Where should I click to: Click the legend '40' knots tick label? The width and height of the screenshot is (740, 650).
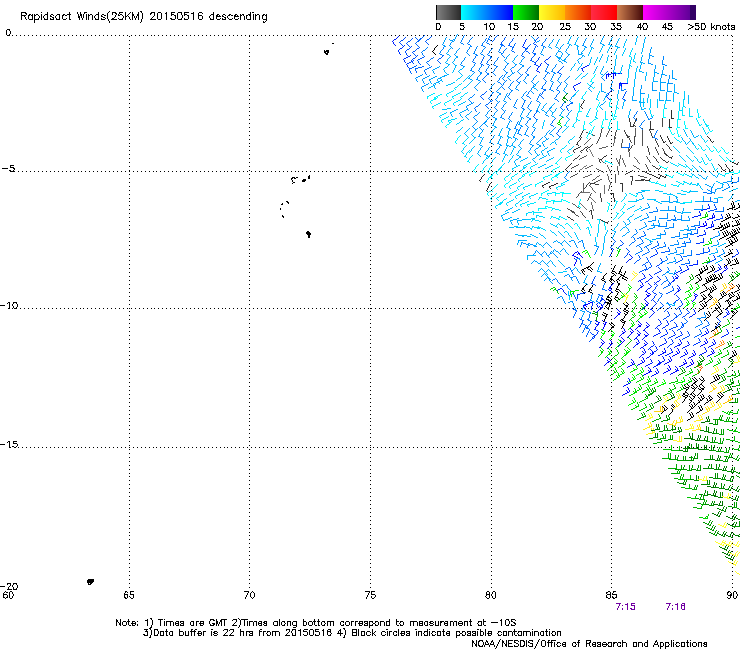642,27
